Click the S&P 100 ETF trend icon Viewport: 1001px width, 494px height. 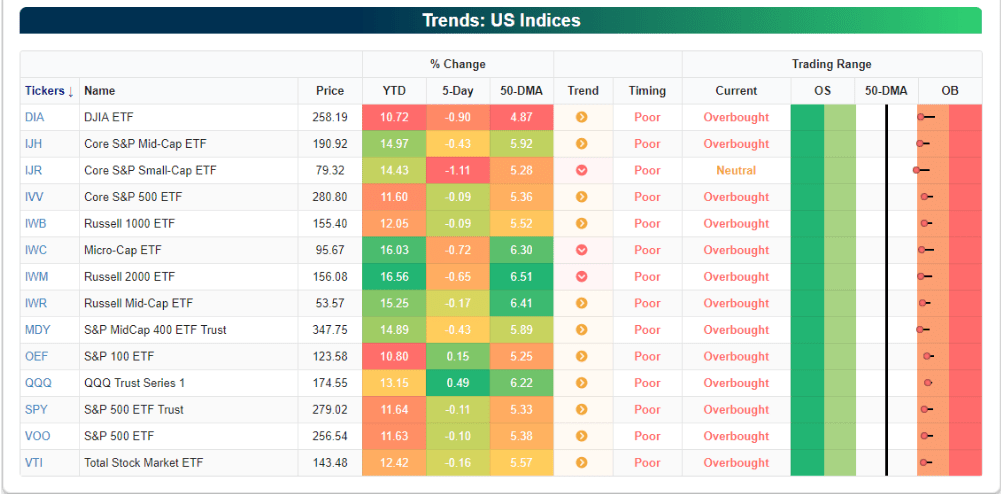[582, 356]
